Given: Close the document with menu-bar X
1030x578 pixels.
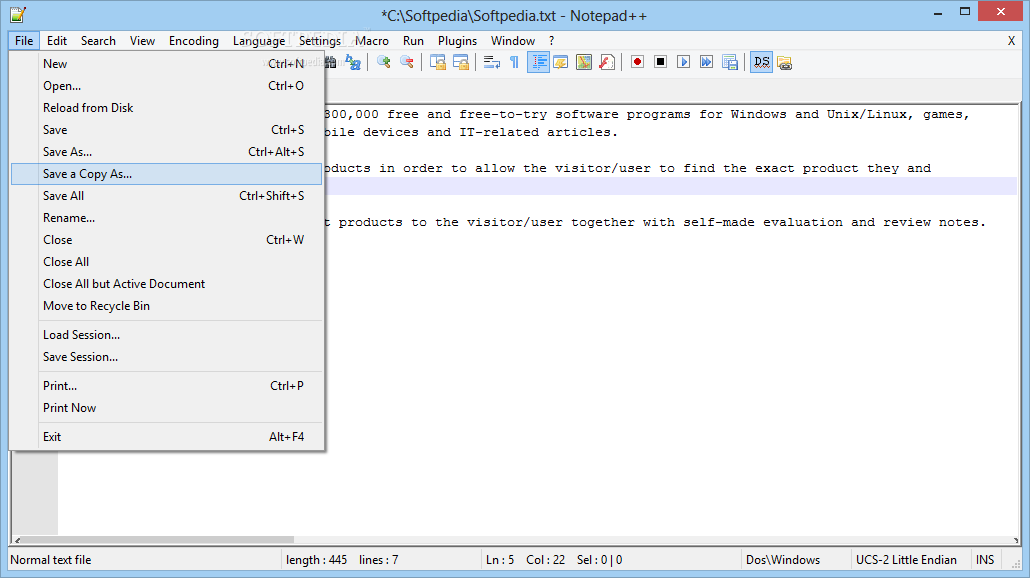Looking at the screenshot, I should pyautogui.click(x=1011, y=41).
